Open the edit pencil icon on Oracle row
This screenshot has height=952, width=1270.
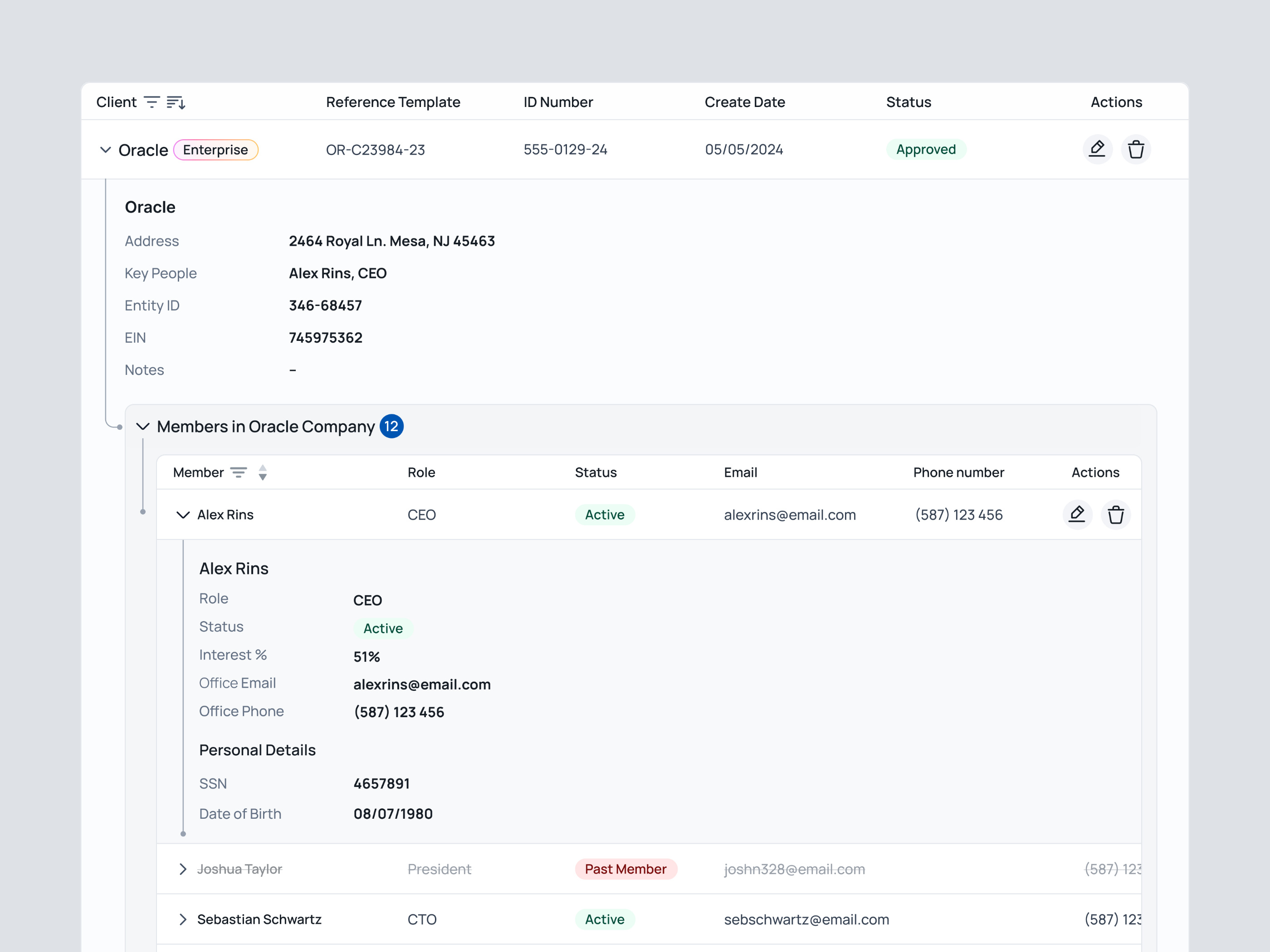1097,149
